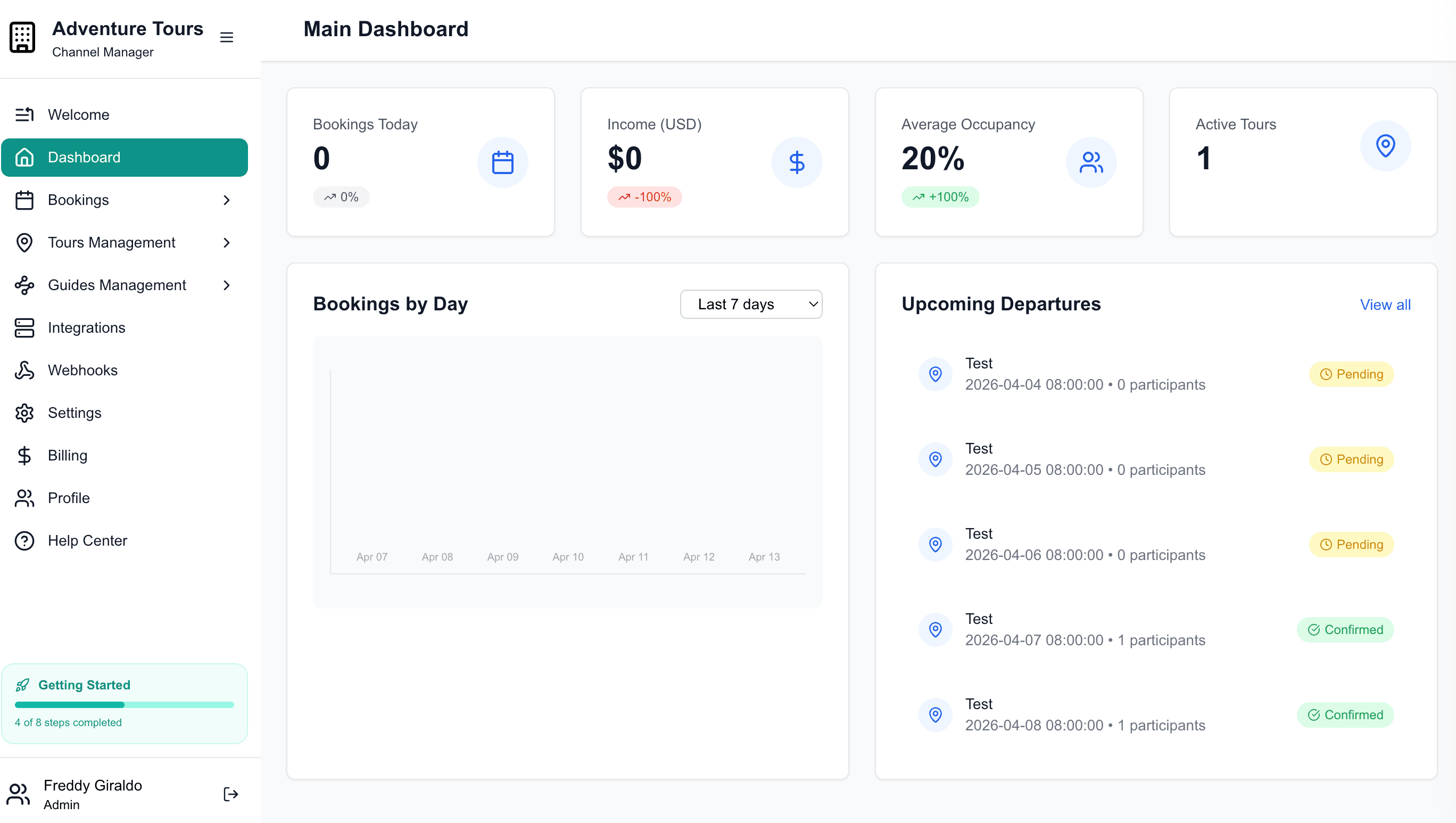Screen dimensions: 1456x823
Task: Open the Getting Started checklist title
Action: click(84, 685)
